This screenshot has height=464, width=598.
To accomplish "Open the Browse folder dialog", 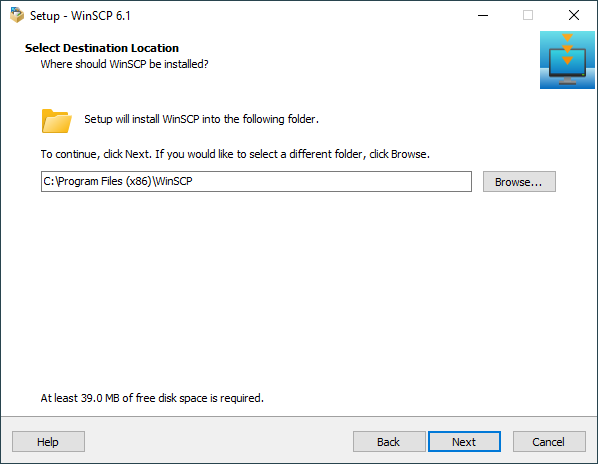I will (519, 181).
